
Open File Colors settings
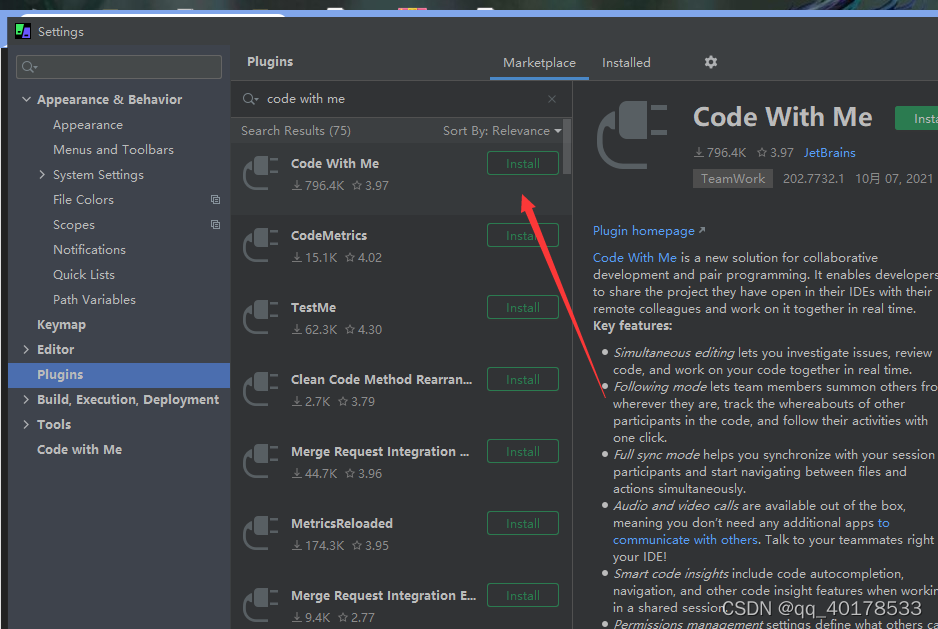click(83, 199)
